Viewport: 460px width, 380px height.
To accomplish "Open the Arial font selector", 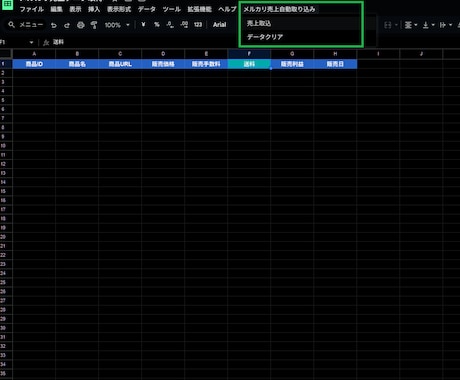I will coord(219,25).
